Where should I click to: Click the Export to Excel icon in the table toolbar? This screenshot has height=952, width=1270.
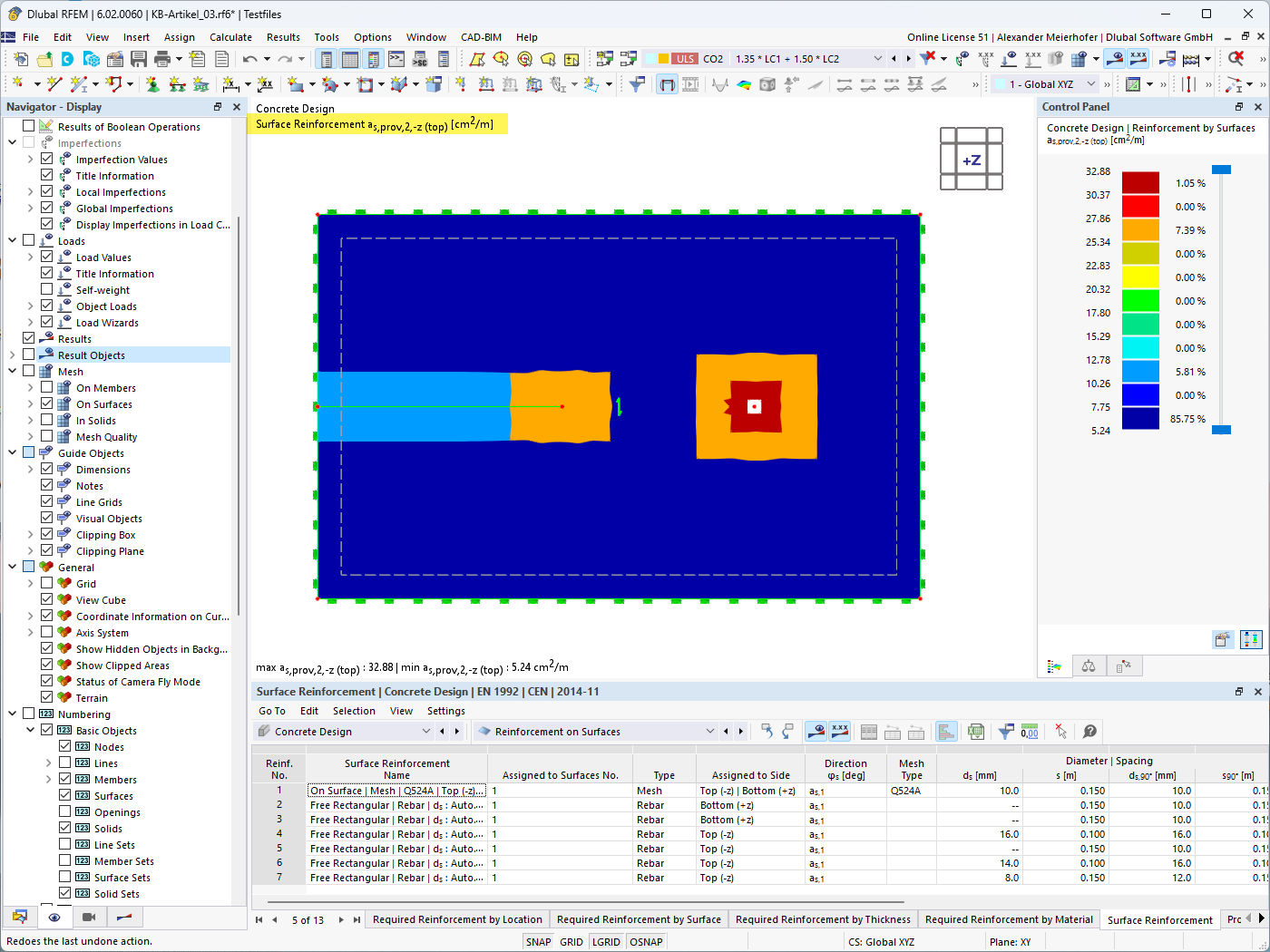tap(976, 732)
